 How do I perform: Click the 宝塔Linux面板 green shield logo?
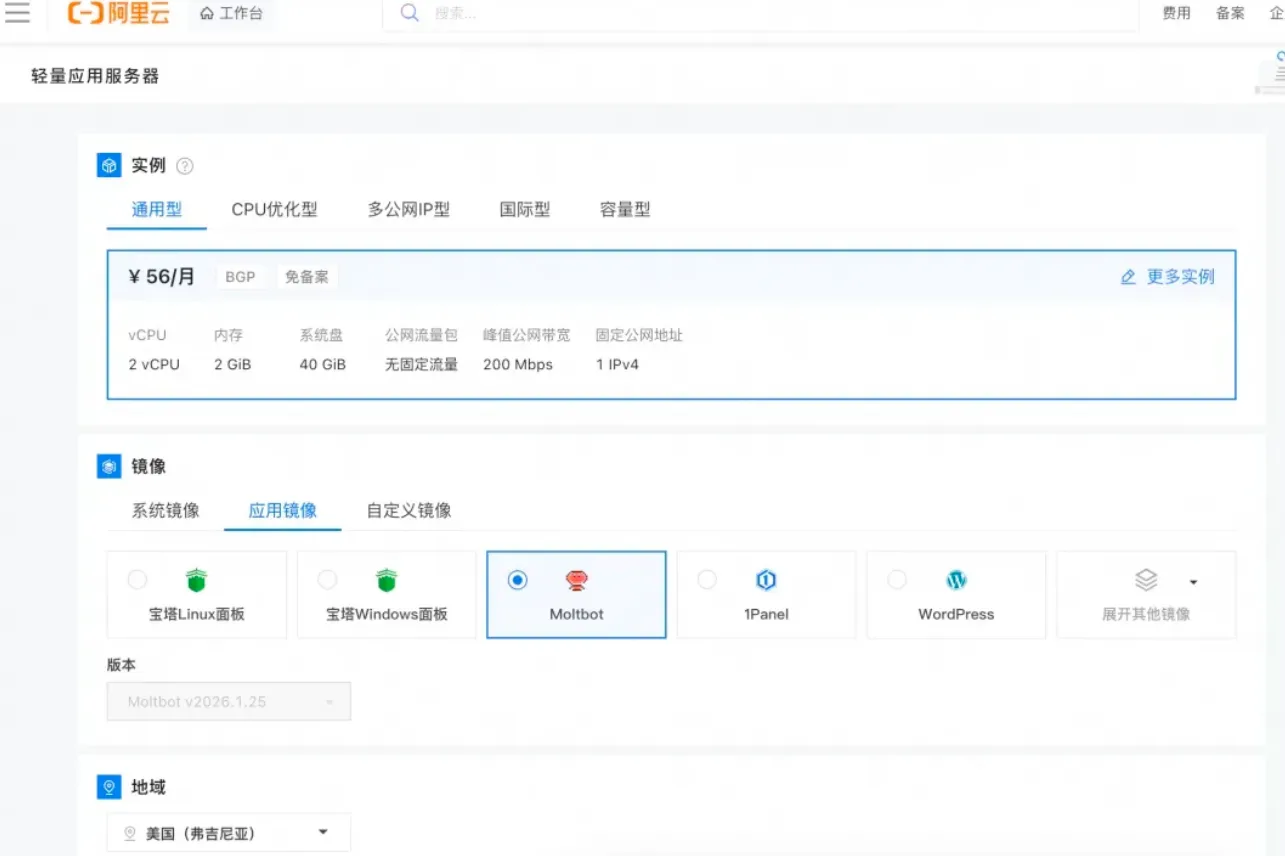[x=196, y=580]
